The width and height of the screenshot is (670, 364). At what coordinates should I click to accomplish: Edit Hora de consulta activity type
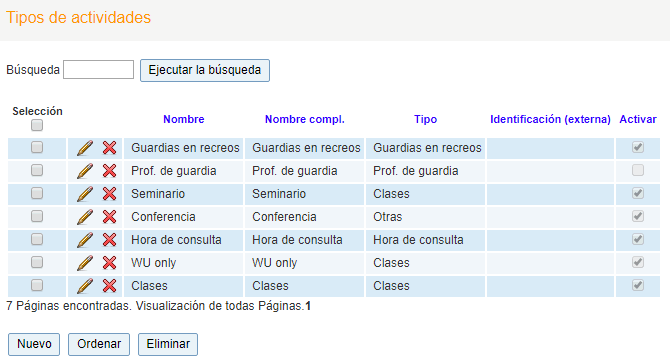pyautogui.click(x=85, y=240)
